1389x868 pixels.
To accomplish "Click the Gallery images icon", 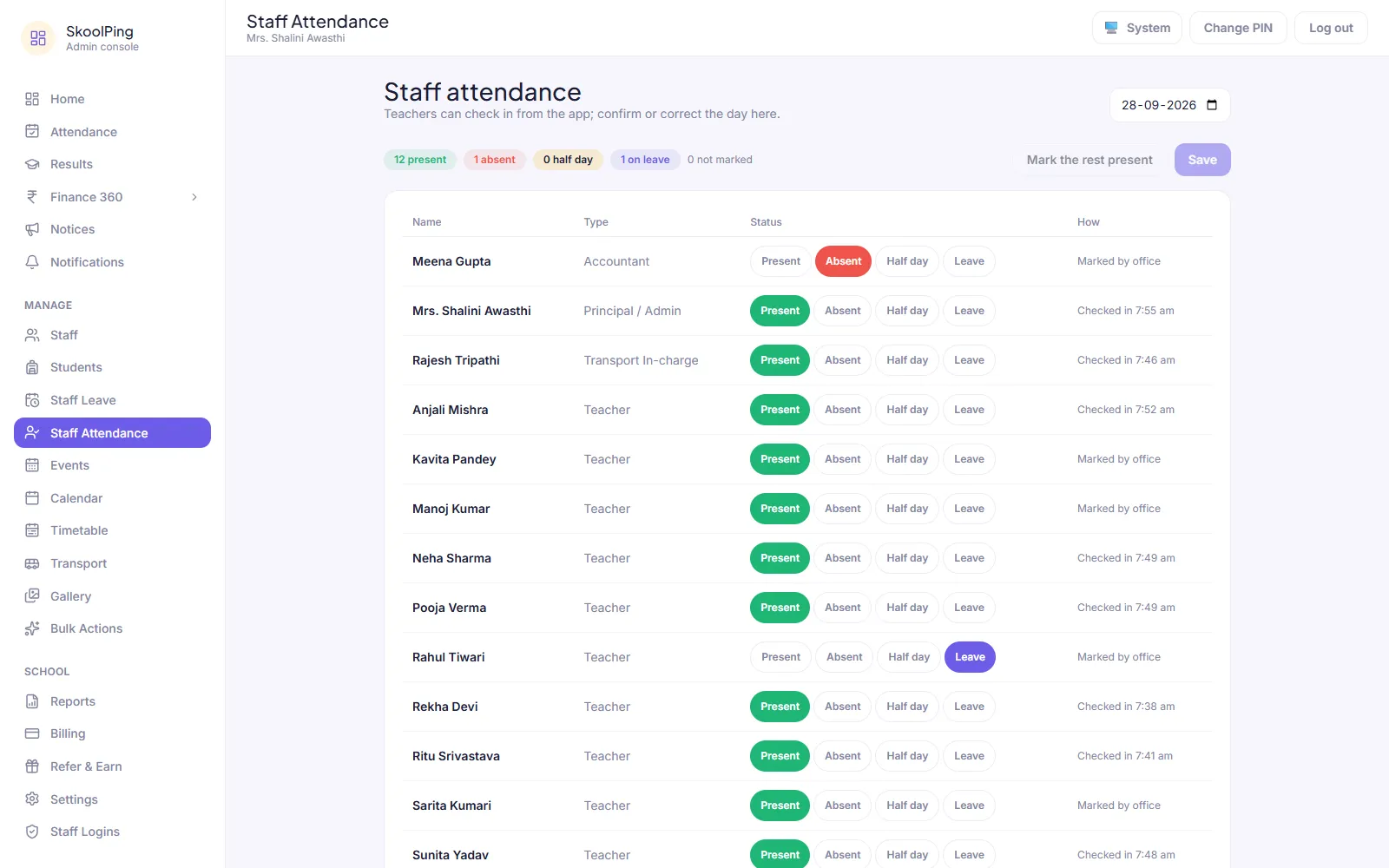I will pos(32,596).
